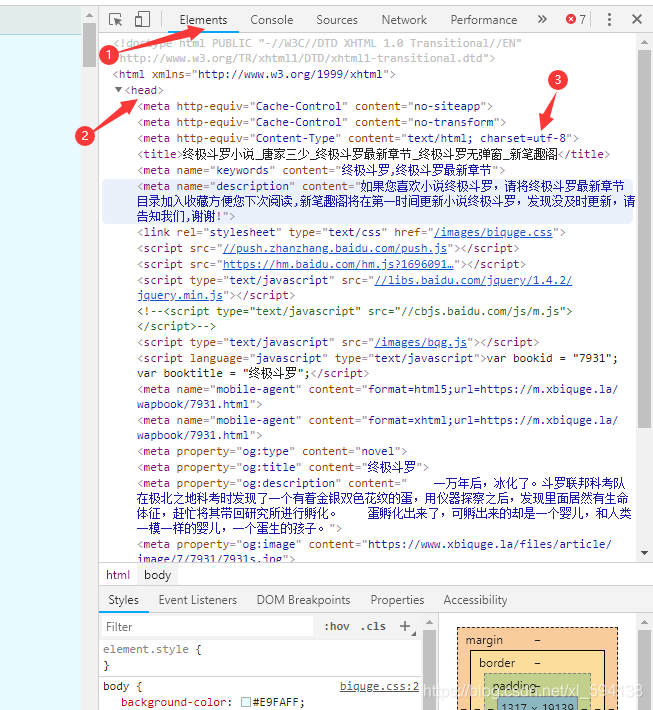Click the body selector in styles
653x710 pixels.
point(116,686)
